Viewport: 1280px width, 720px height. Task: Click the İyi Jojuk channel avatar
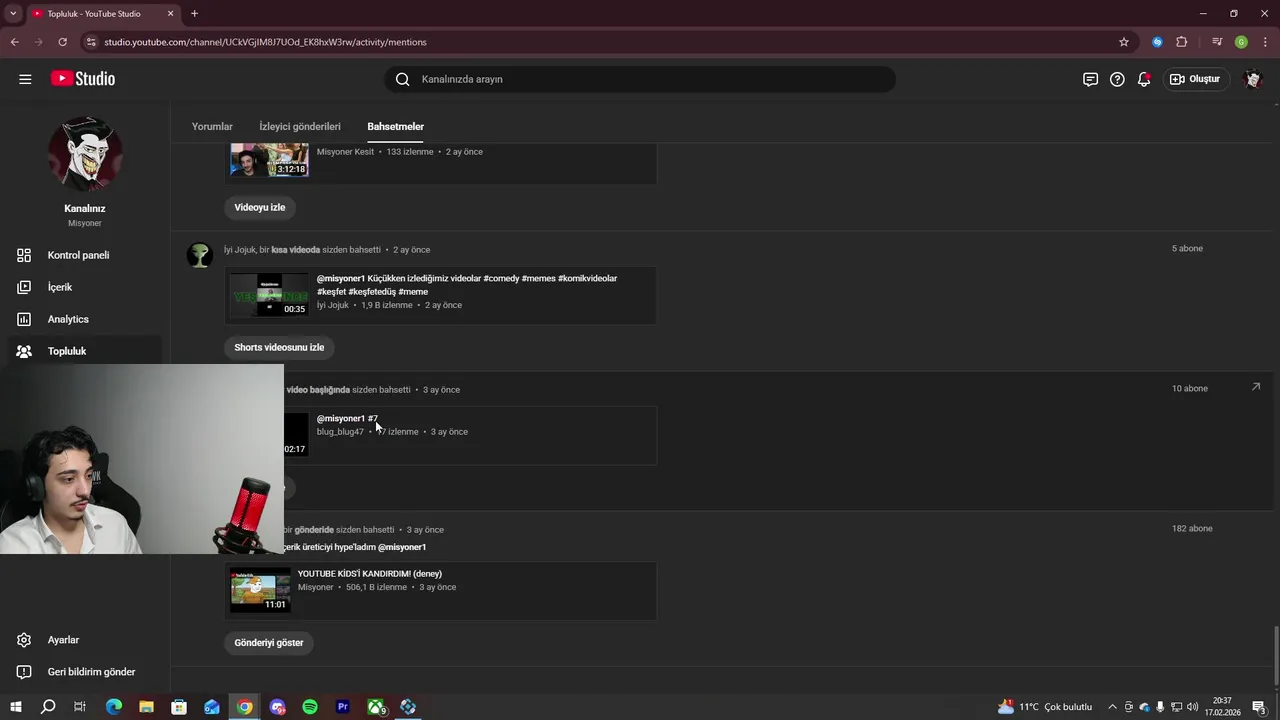coord(200,255)
